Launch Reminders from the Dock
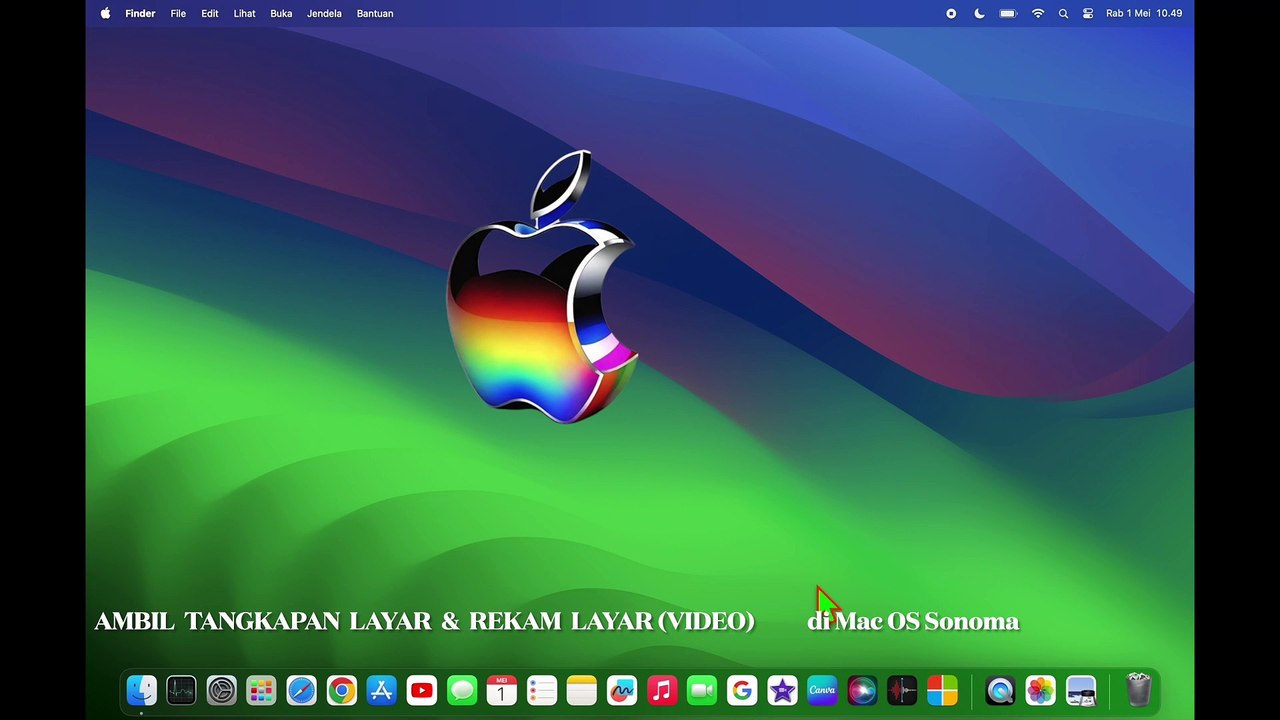This screenshot has height=720, width=1280. click(x=541, y=690)
